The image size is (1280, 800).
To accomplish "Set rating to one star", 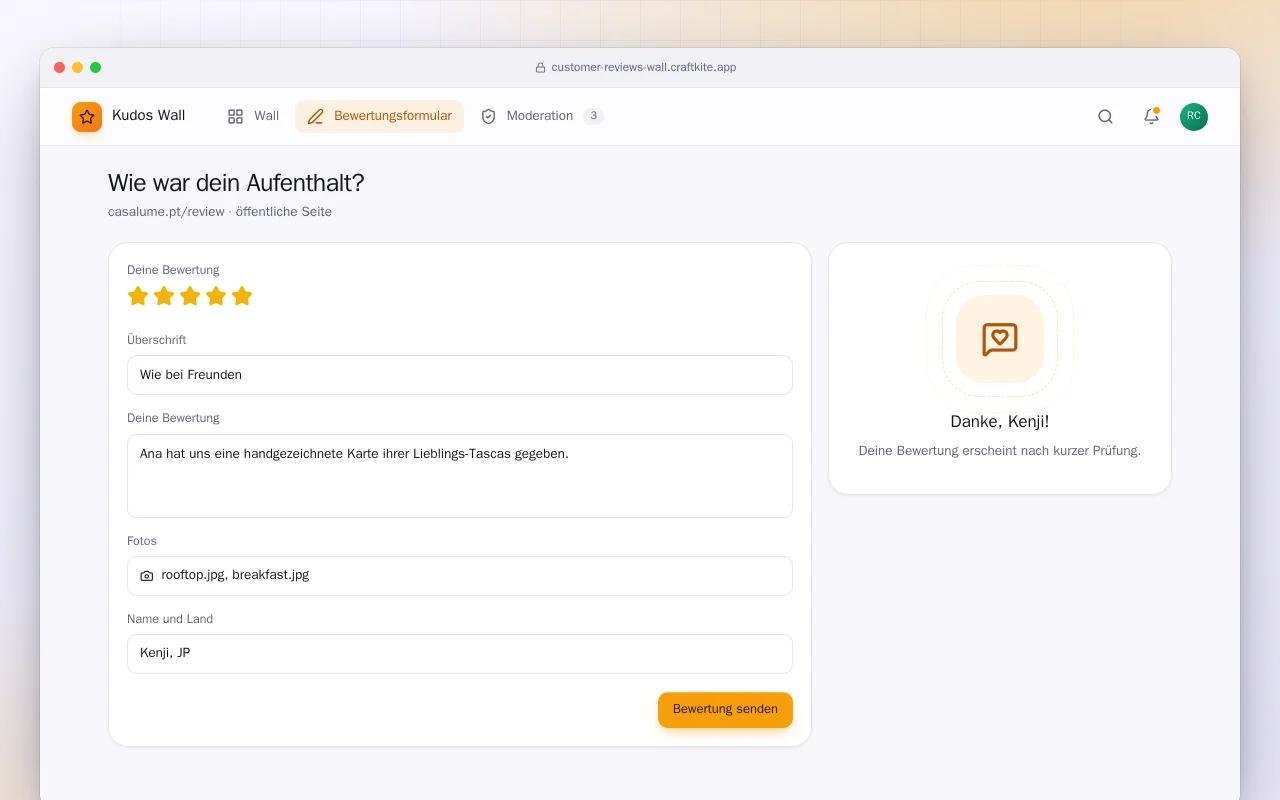I will 138,296.
